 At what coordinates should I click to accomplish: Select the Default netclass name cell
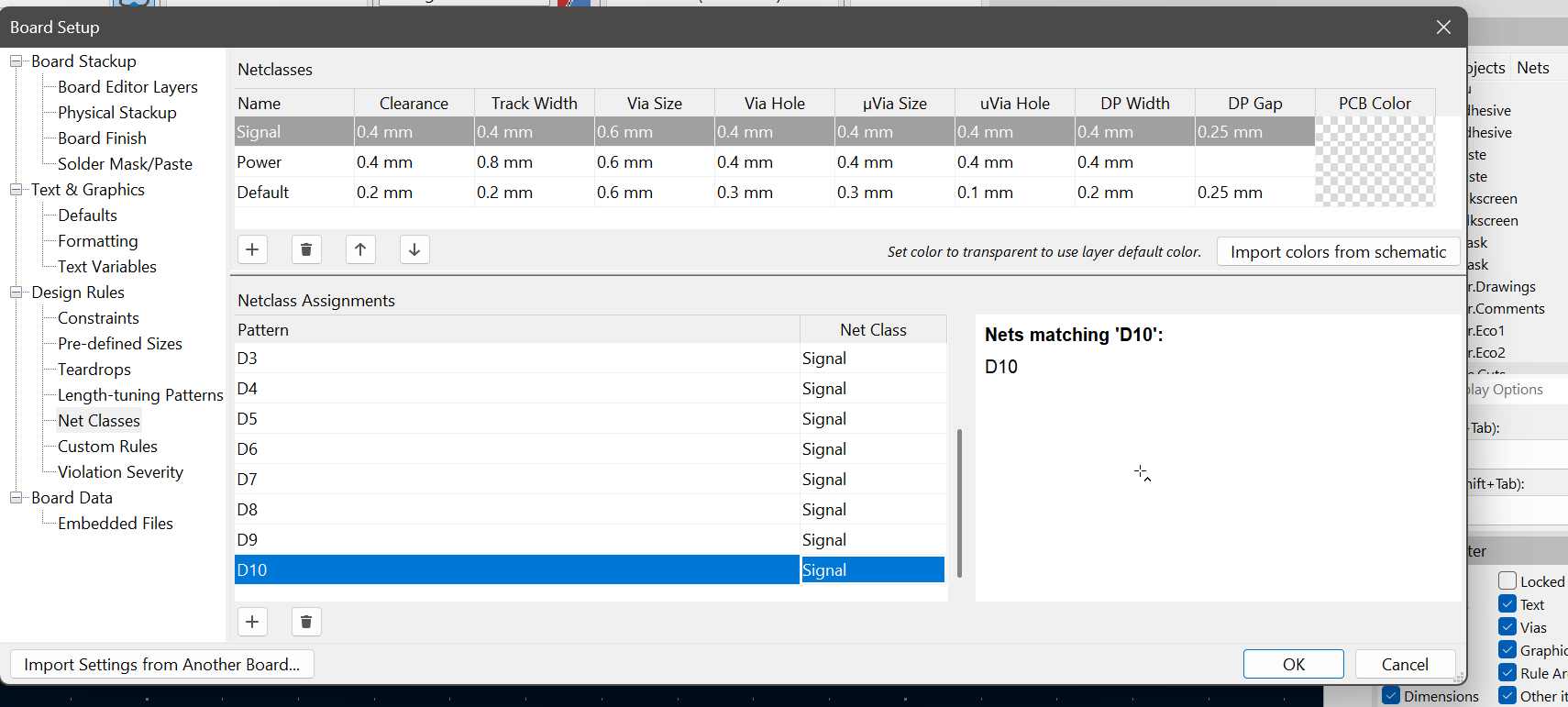point(294,193)
